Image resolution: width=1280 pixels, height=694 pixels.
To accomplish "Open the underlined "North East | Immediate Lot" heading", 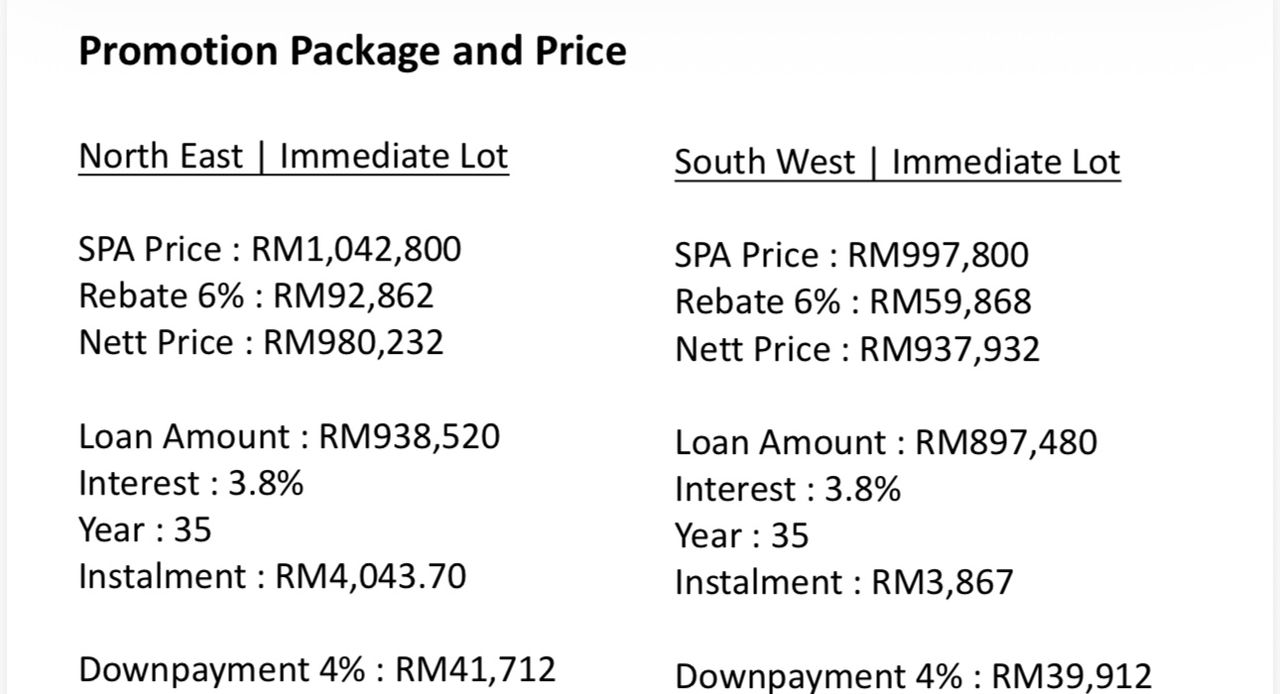I will pos(293,156).
